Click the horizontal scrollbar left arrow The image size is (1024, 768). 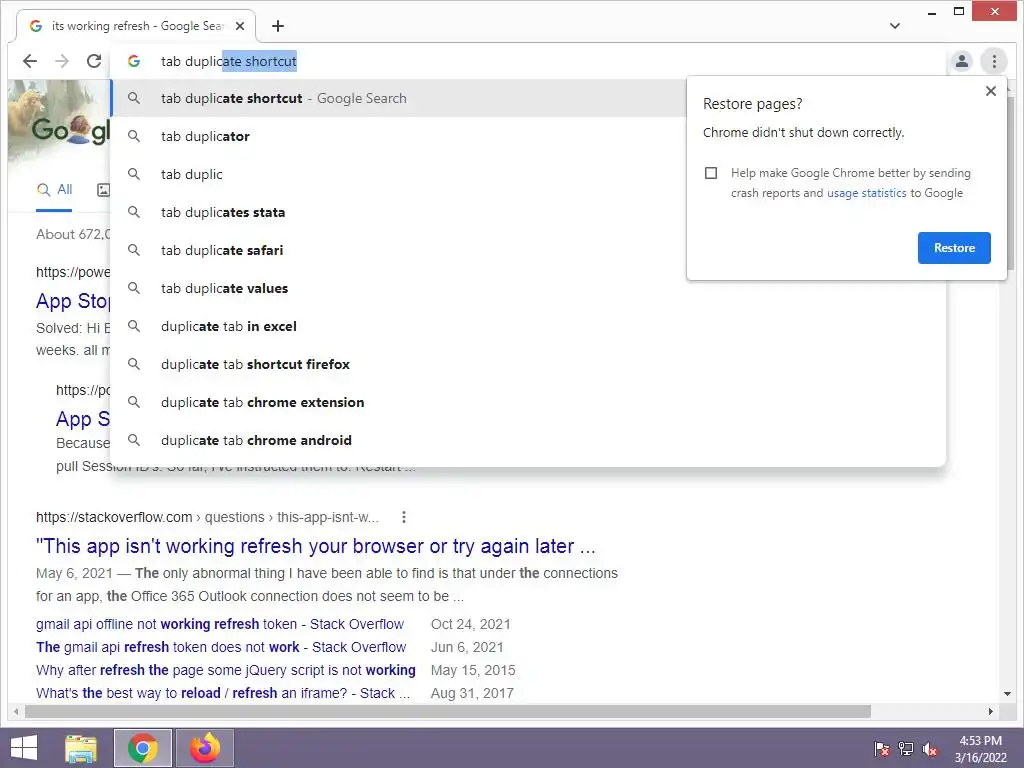pos(16,711)
